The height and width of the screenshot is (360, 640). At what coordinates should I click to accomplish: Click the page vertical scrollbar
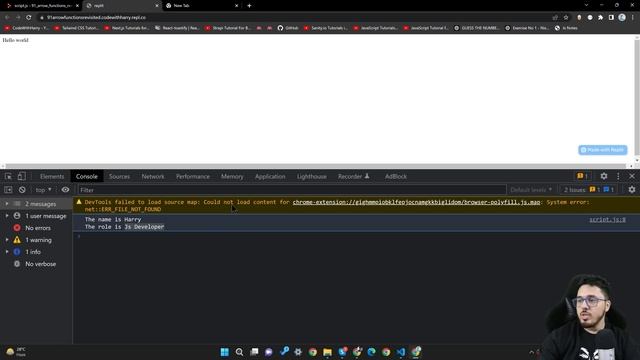[x=637, y=98]
